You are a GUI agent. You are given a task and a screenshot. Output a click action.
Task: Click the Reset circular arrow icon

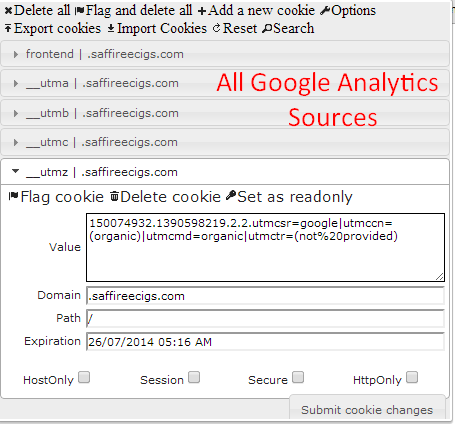[216, 28]
